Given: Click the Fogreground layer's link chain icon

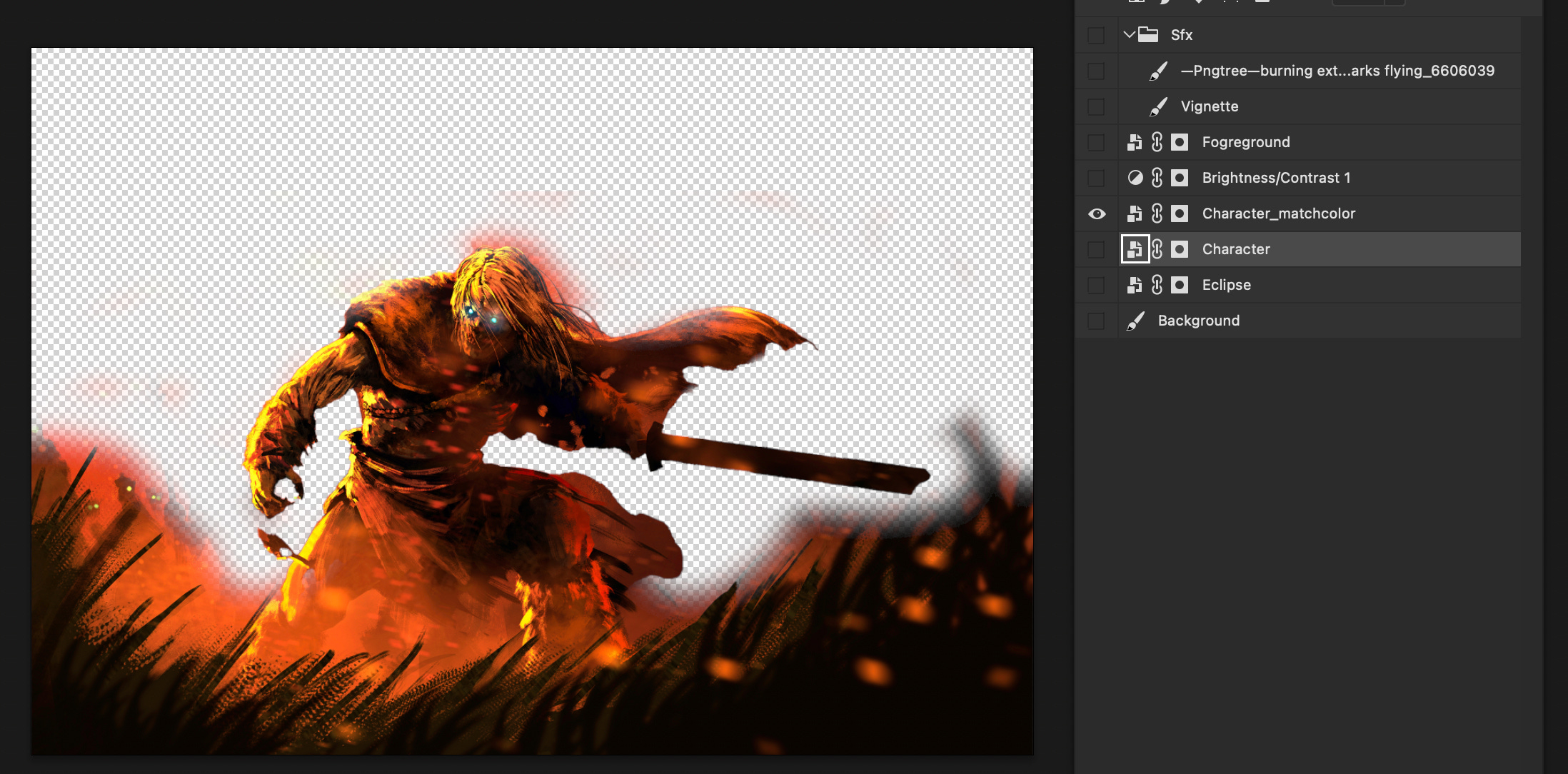Looking at the screenshot, I should click(1157, 142).
